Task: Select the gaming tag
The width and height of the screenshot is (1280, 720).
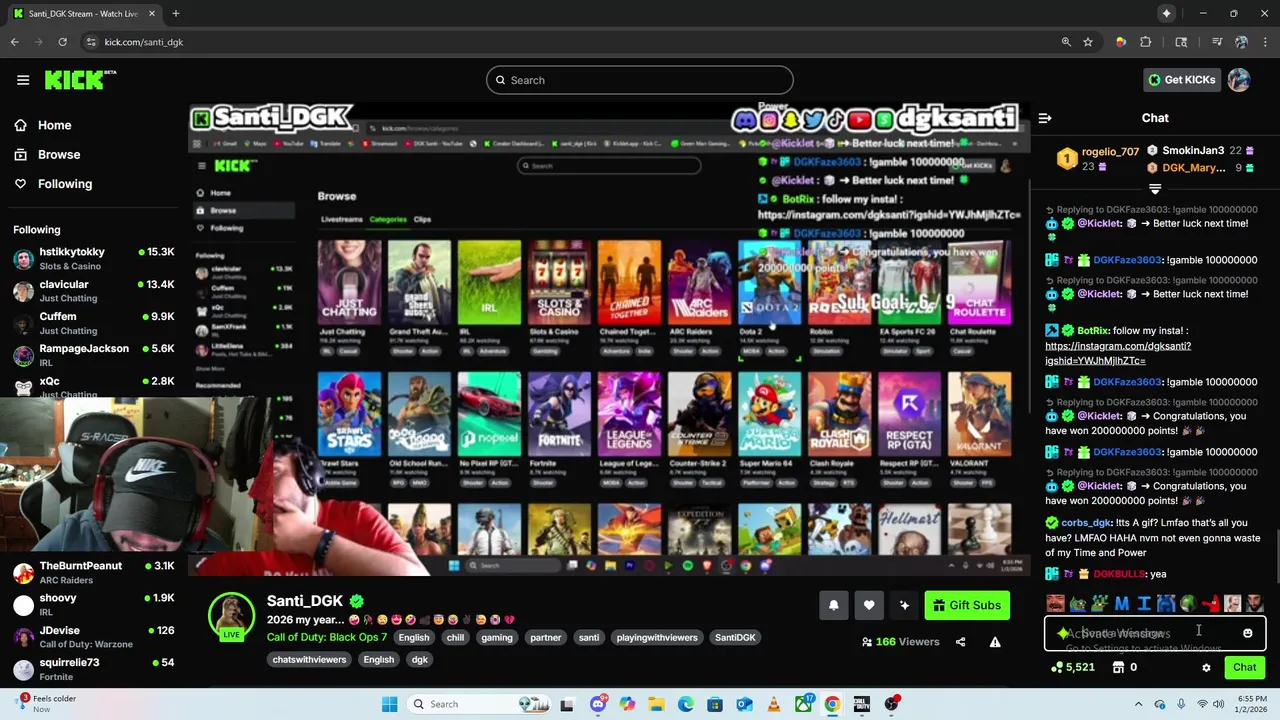Action: coord(496,638)
